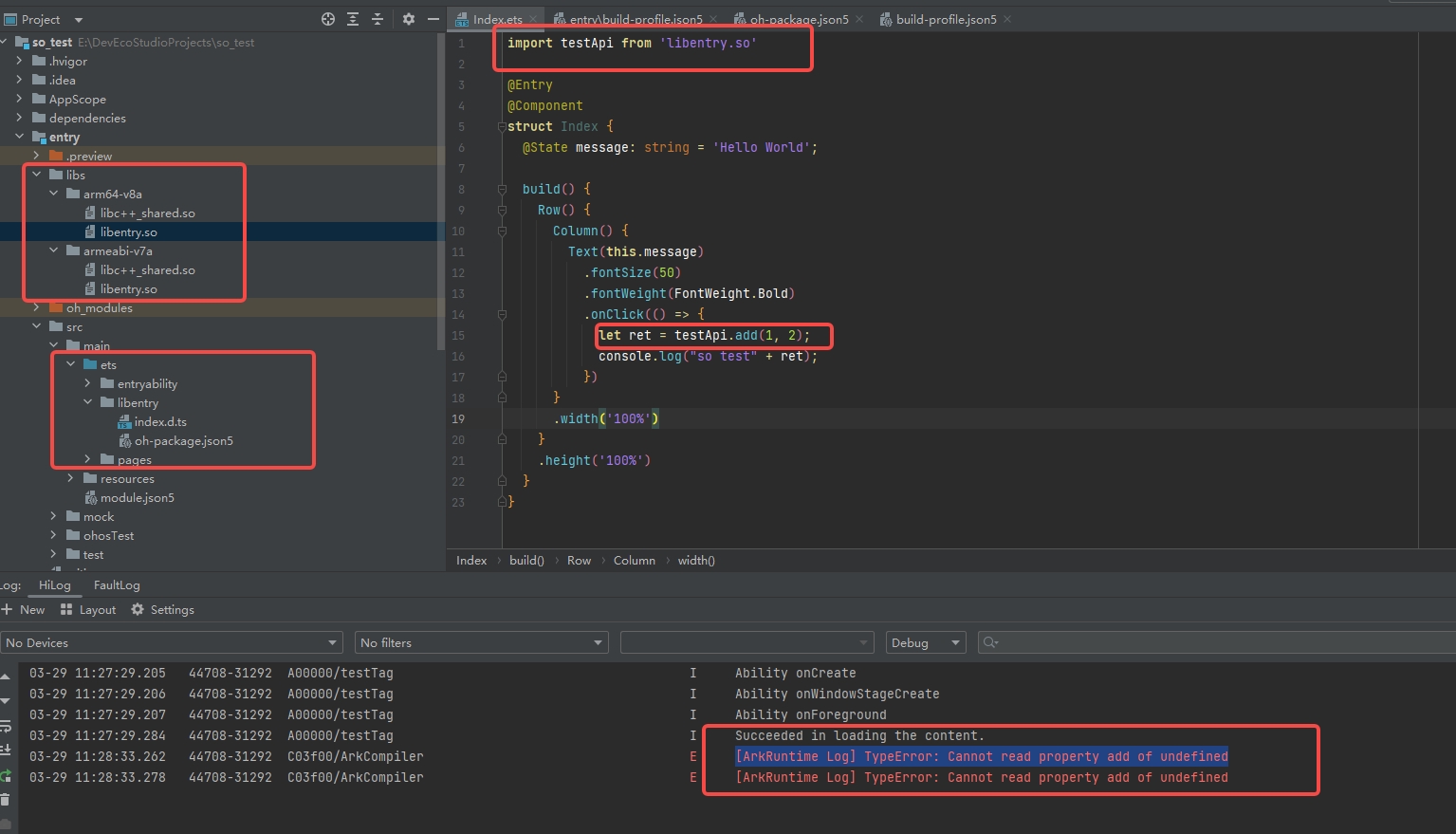Image resolution: width=1456 pixels, height=834 pixels.
Task: Collapse the libentry folder under ets
Action: pos(88,402)
